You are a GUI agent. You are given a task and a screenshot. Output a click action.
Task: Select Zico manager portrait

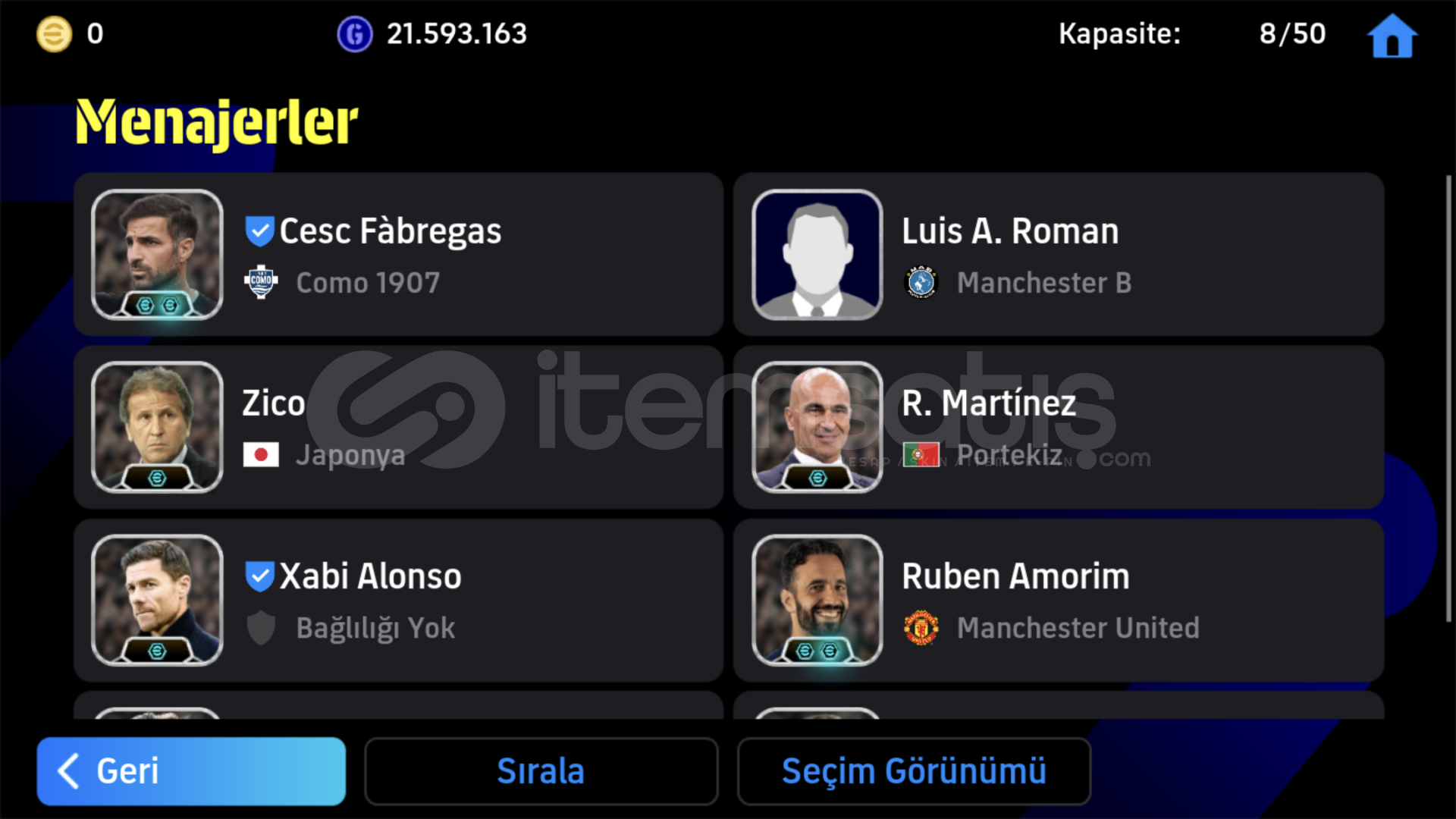[x=157, y=427]
